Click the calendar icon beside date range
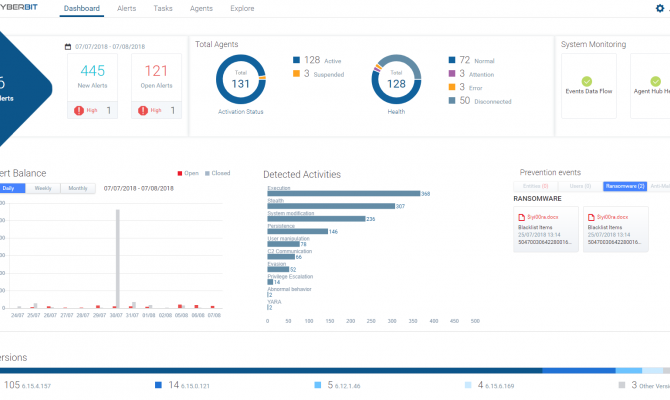 (68, 47)
